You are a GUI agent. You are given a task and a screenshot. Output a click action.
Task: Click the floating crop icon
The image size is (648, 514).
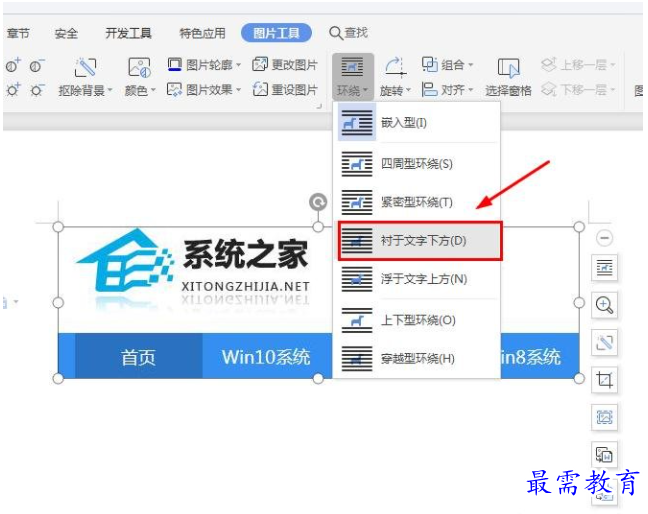click(604, 380)
